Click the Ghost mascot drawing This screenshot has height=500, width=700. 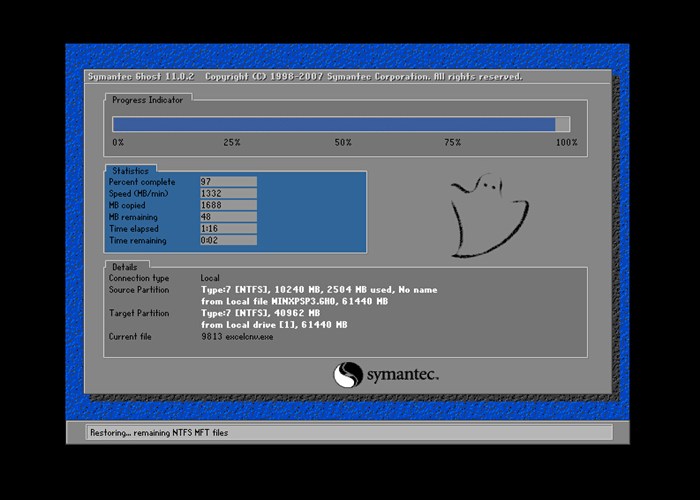pyautogui.click(x=487, y=217)
